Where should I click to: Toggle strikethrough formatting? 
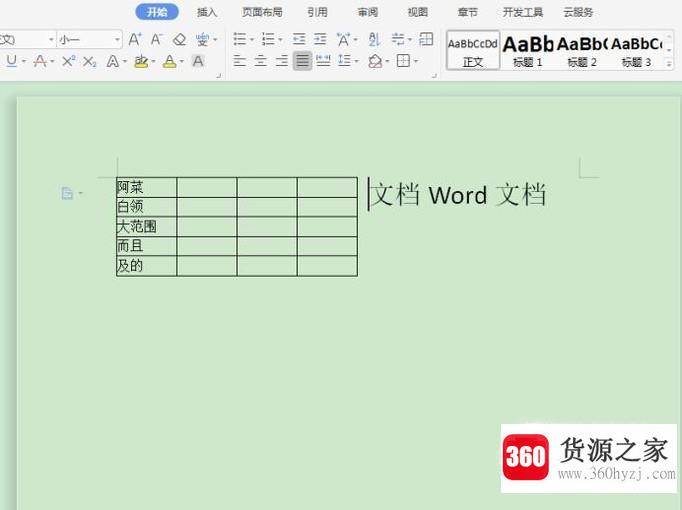coord(40,61)
